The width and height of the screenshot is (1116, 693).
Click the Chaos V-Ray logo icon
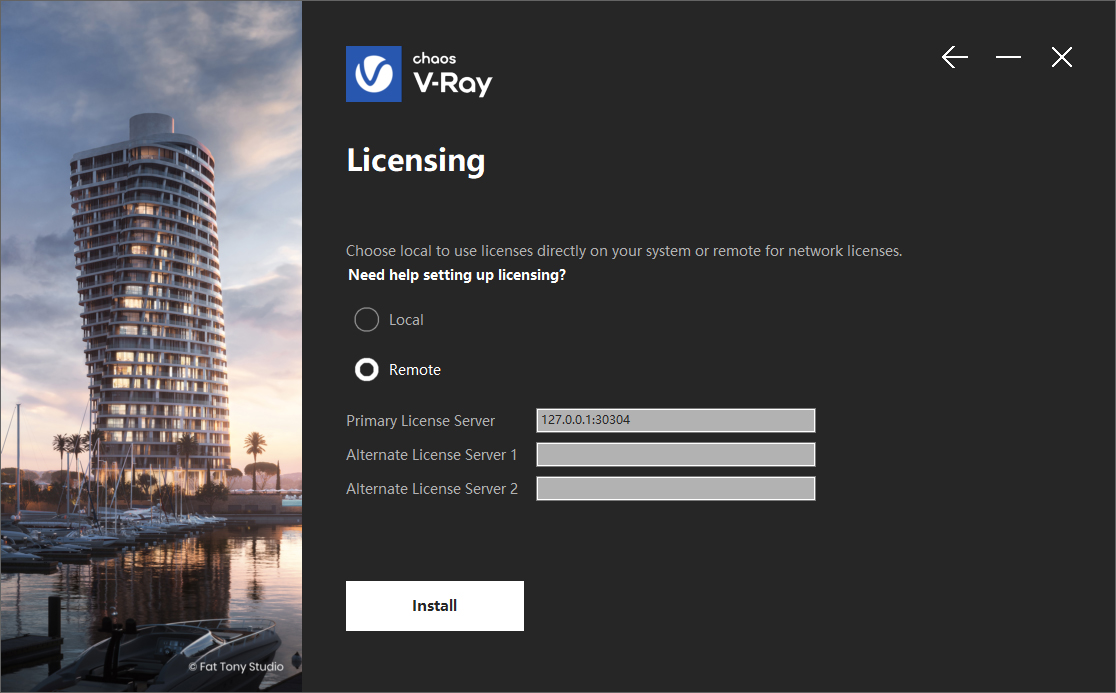374,74
